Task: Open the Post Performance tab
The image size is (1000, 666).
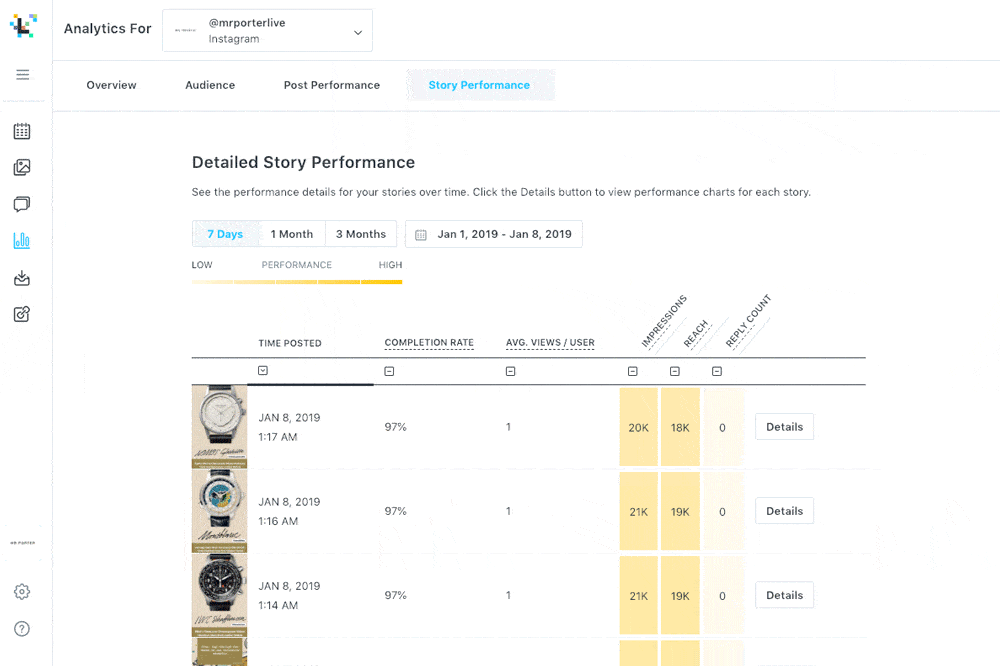Action: [x=331, y=85]
